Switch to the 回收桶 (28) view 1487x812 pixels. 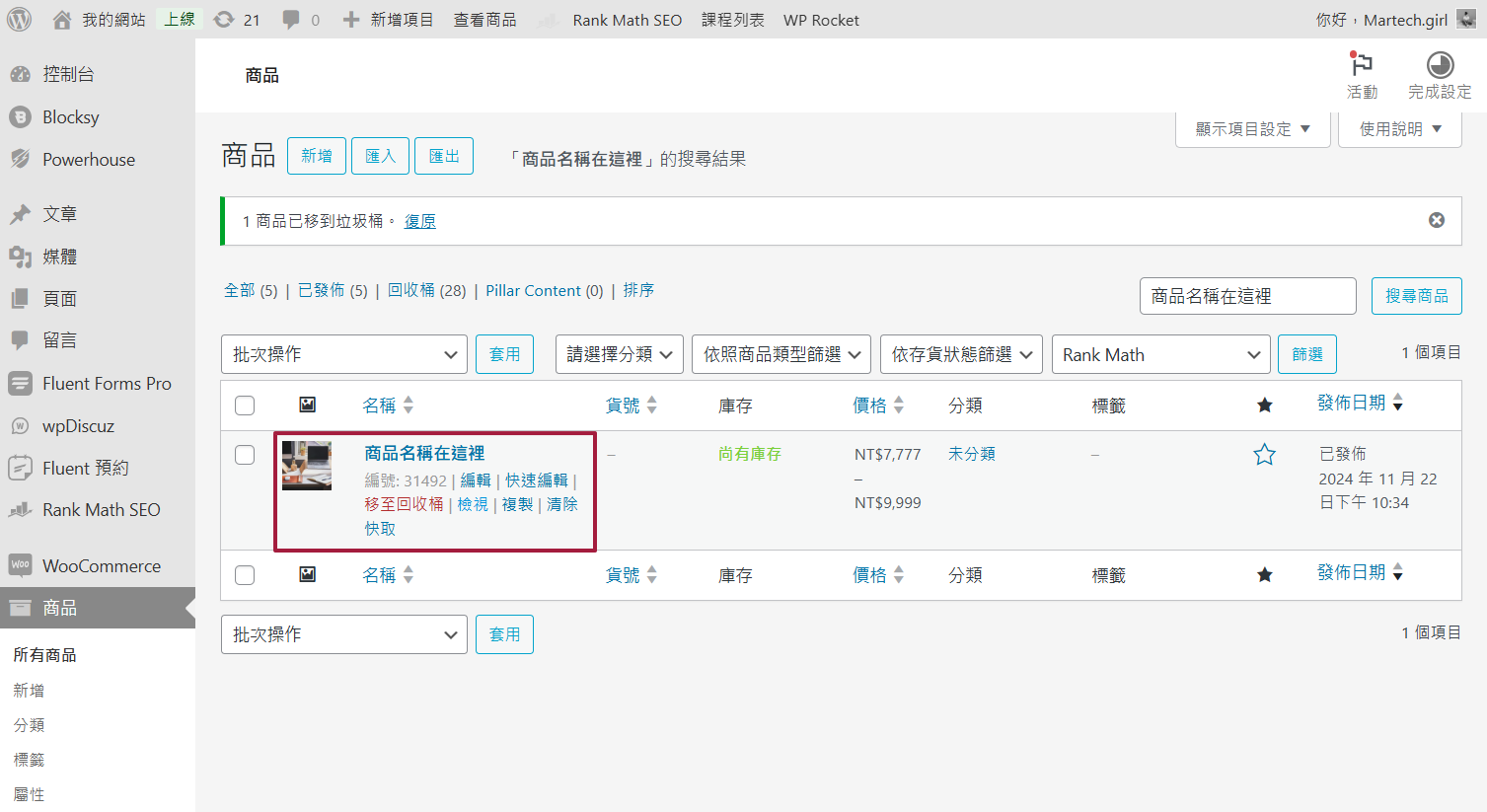(426, 290)
